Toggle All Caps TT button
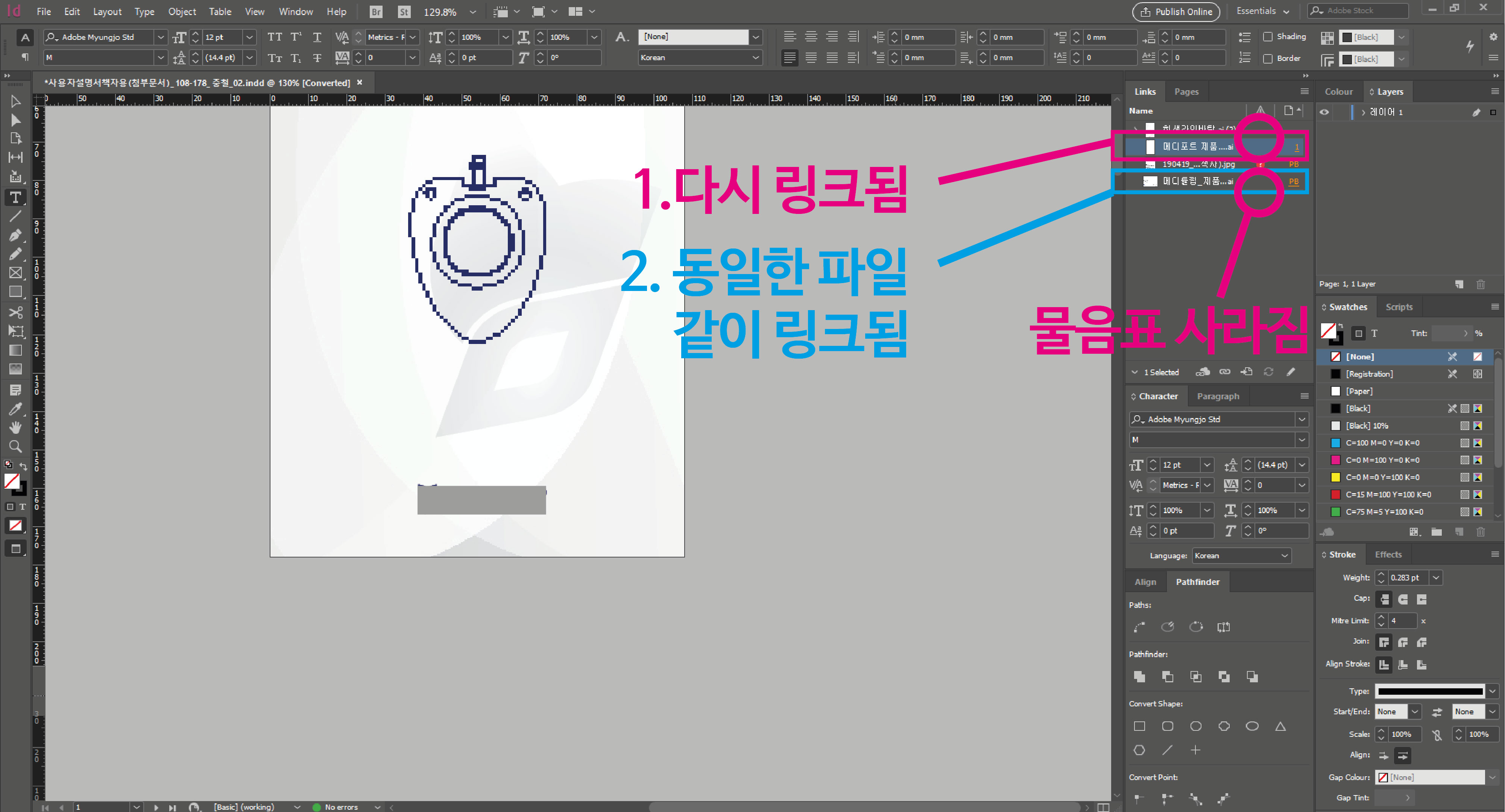The image size is (1505, 812). [274, 37]
